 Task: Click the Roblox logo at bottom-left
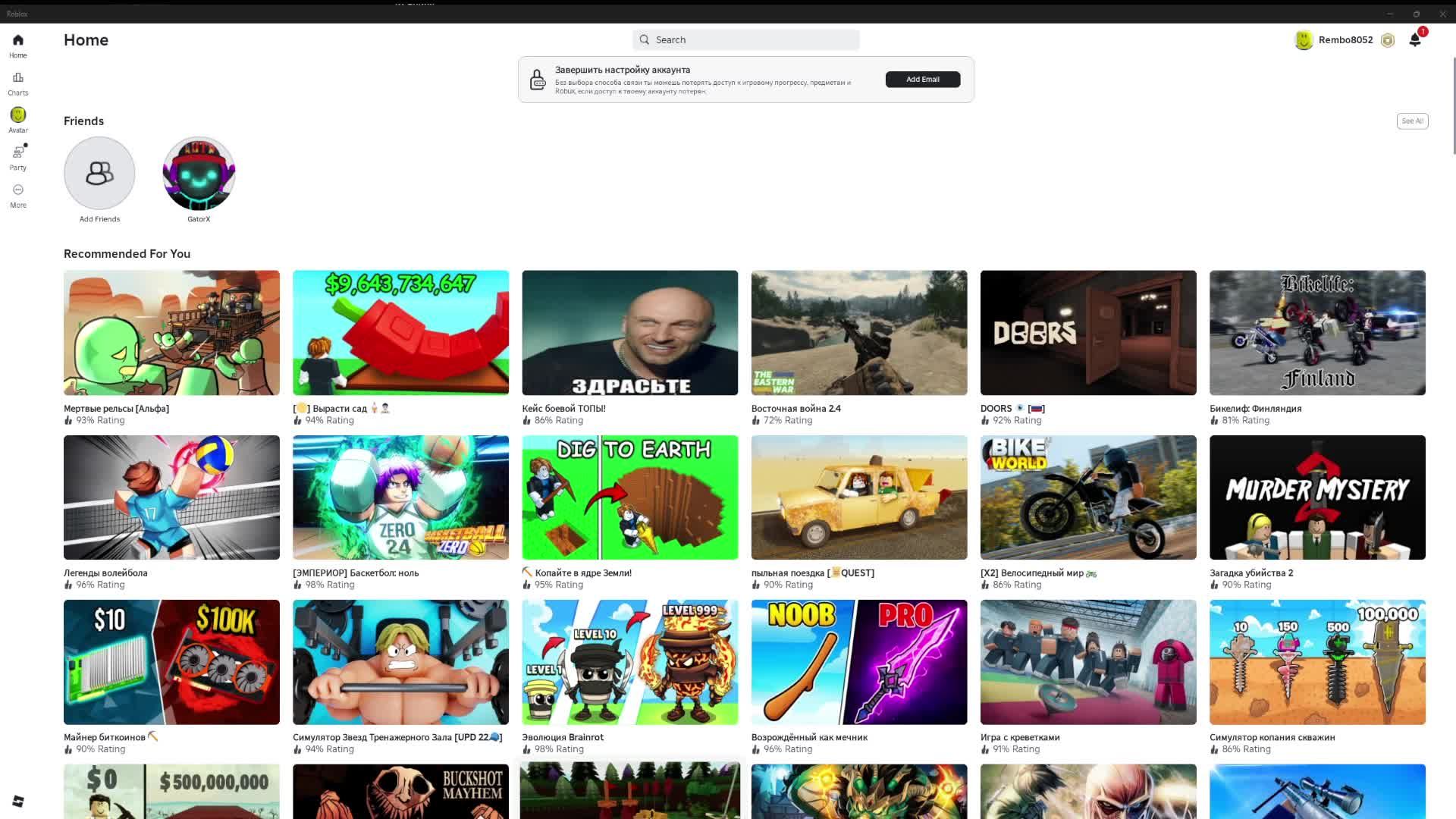pyautogui.click(x=18, y=802)
